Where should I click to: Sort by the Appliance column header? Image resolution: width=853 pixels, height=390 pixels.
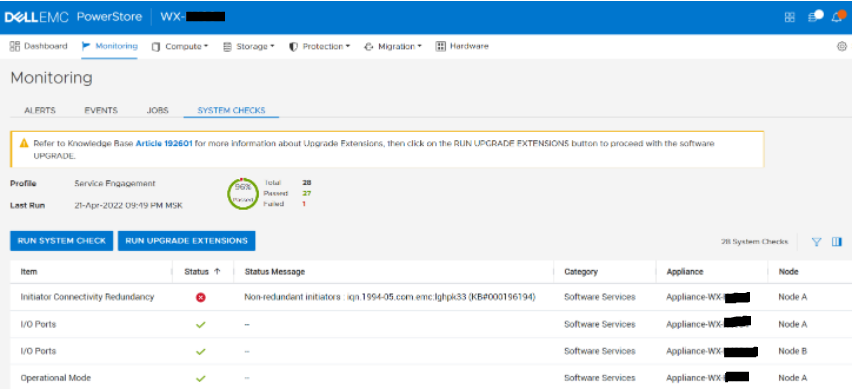685,271
